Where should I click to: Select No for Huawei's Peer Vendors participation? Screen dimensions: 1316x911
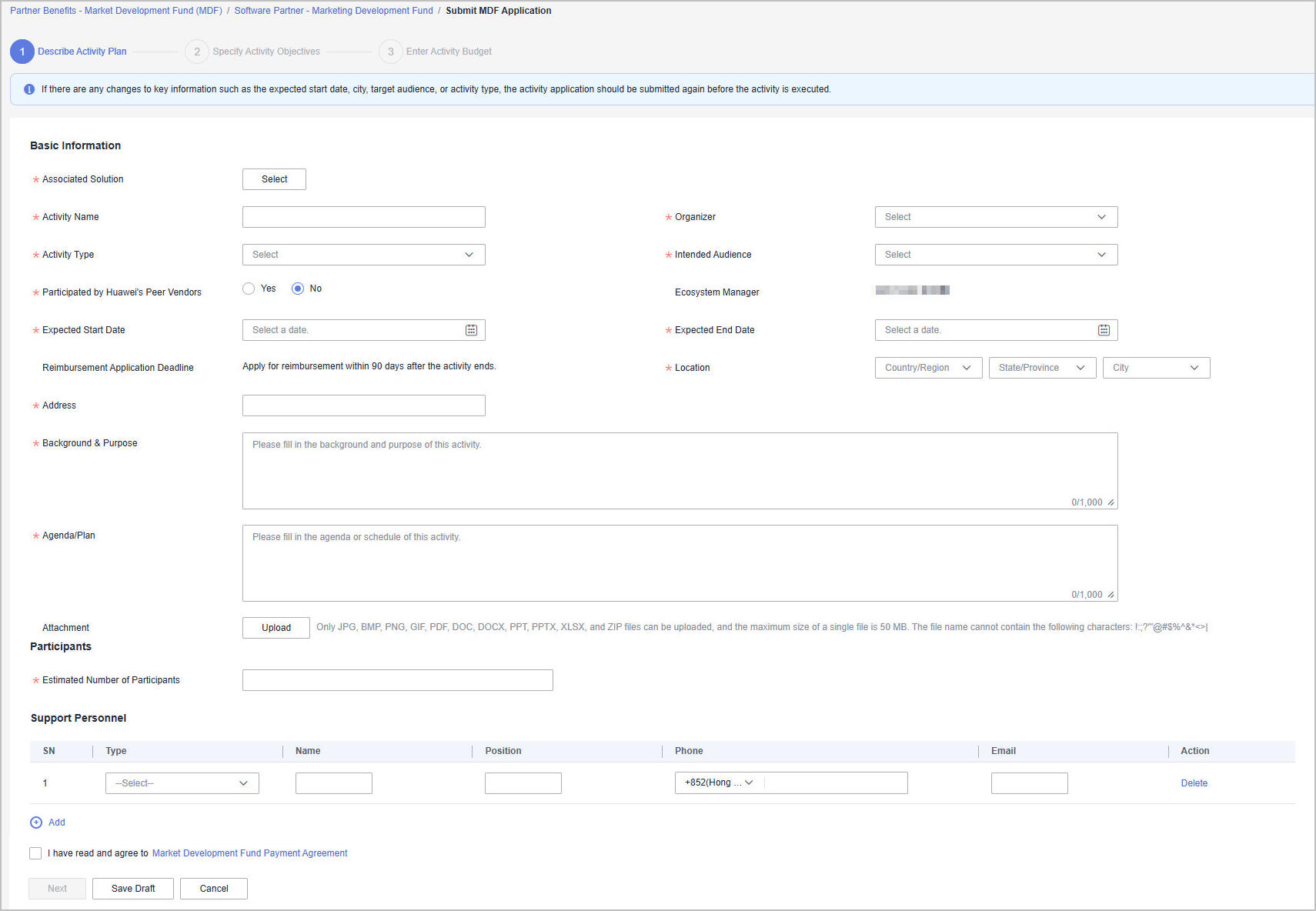coord(298,289)
